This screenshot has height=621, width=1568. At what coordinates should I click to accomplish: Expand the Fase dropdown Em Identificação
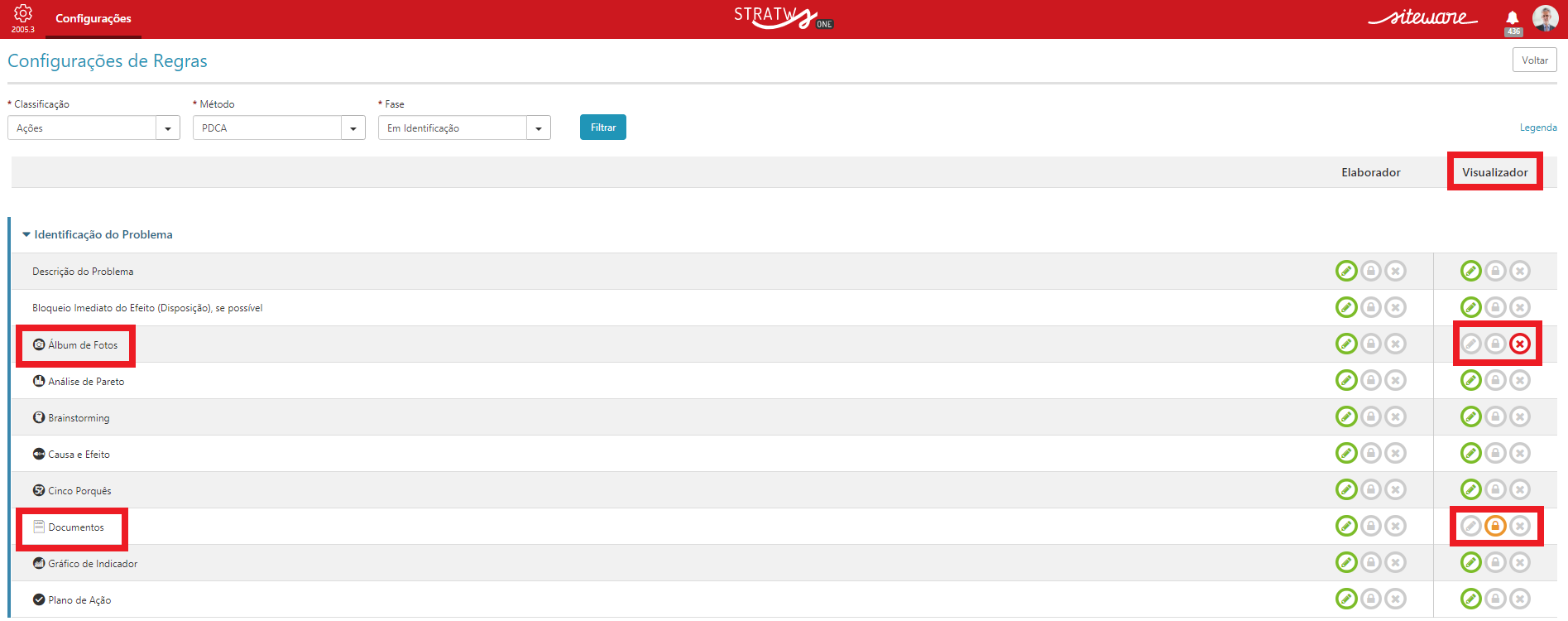[464, 128]
